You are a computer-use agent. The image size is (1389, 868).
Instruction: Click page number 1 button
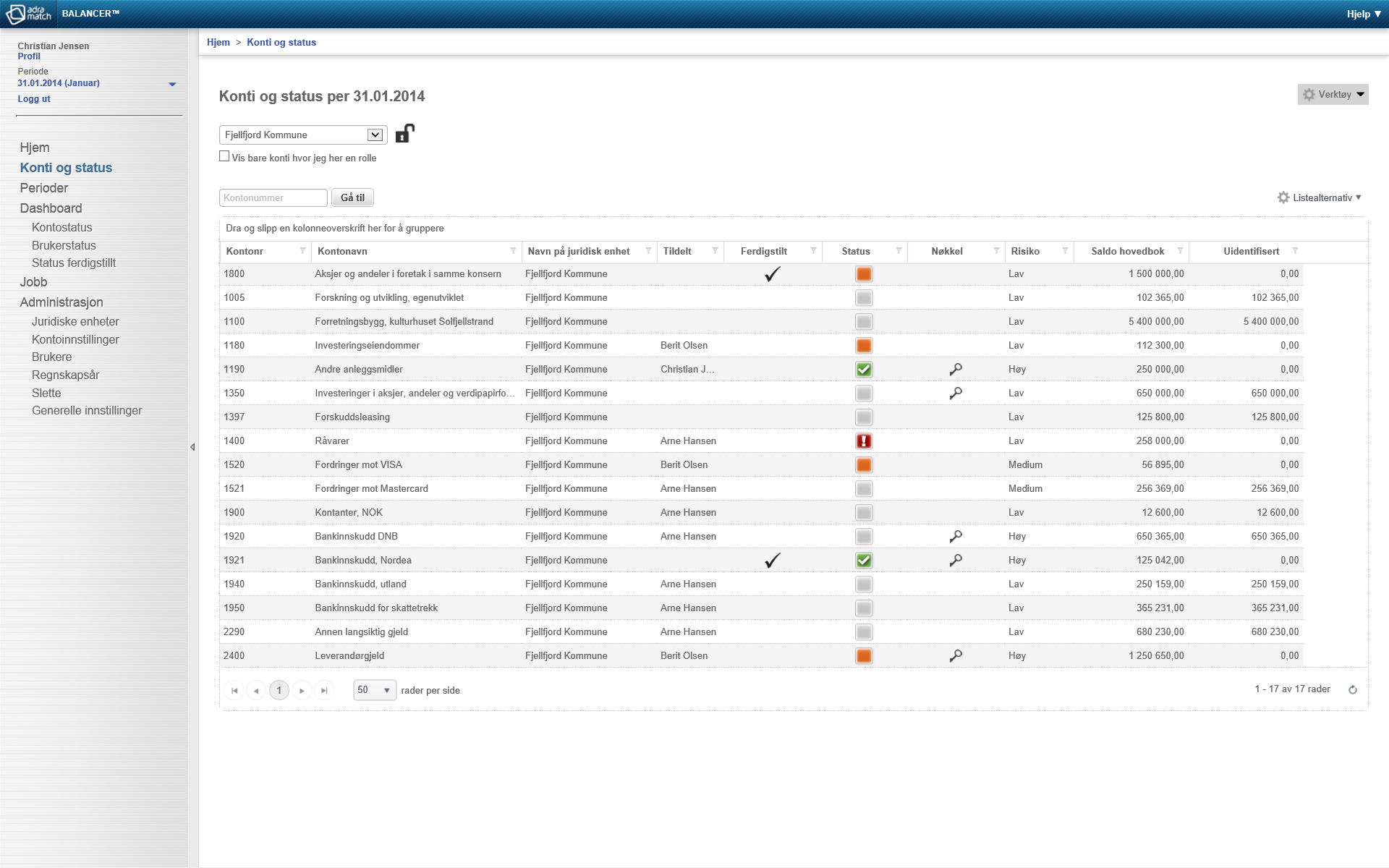pos(279,691)
